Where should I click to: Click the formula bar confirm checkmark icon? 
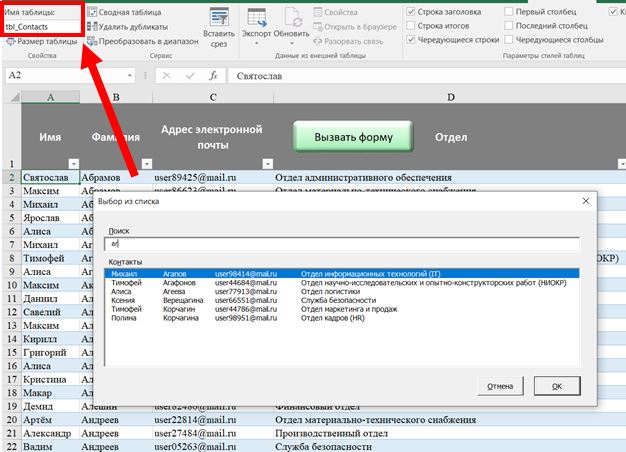click(x=190, y=75)
